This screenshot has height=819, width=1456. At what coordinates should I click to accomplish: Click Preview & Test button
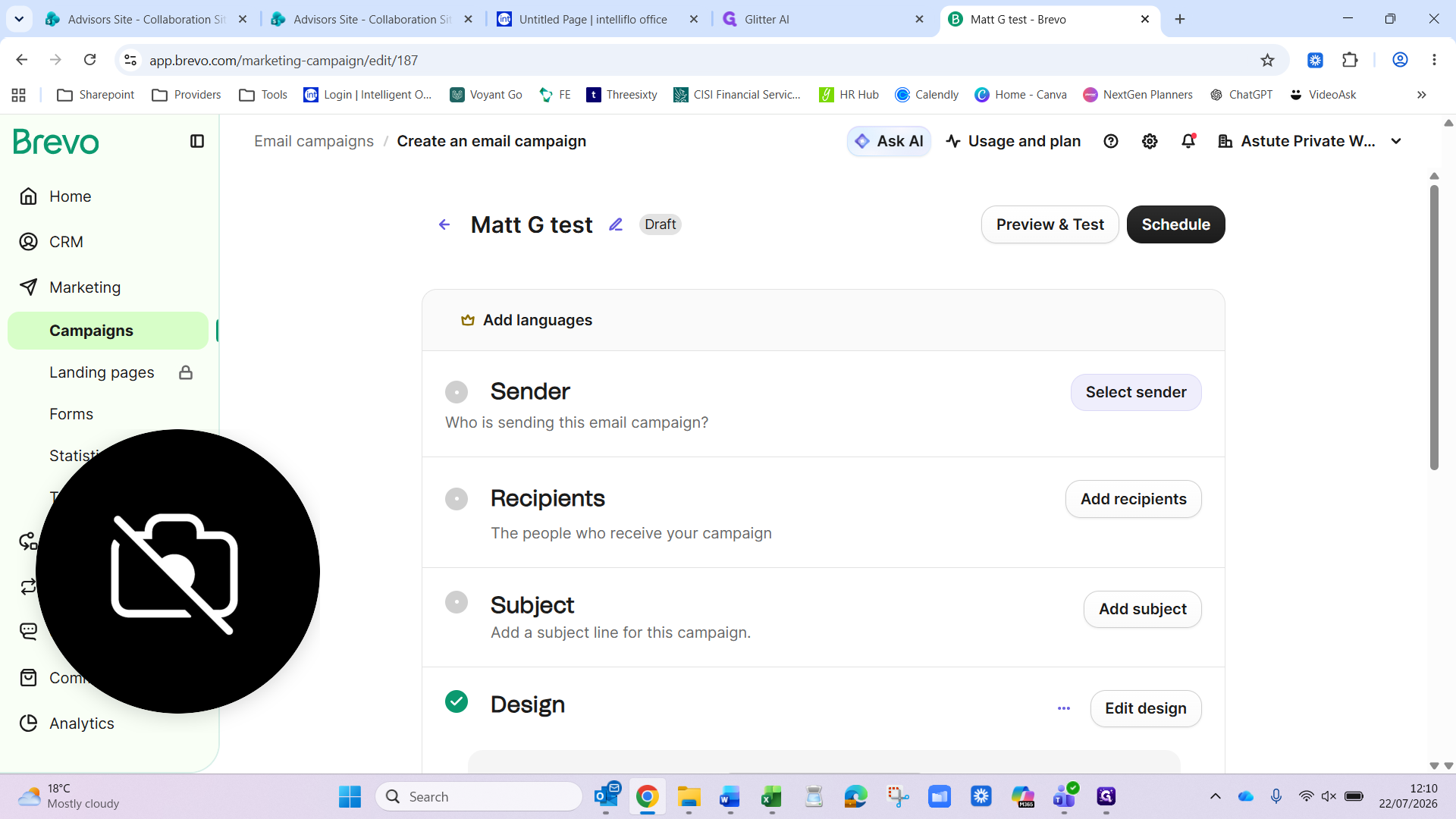pyautogui.click(x=1050, y=224)
